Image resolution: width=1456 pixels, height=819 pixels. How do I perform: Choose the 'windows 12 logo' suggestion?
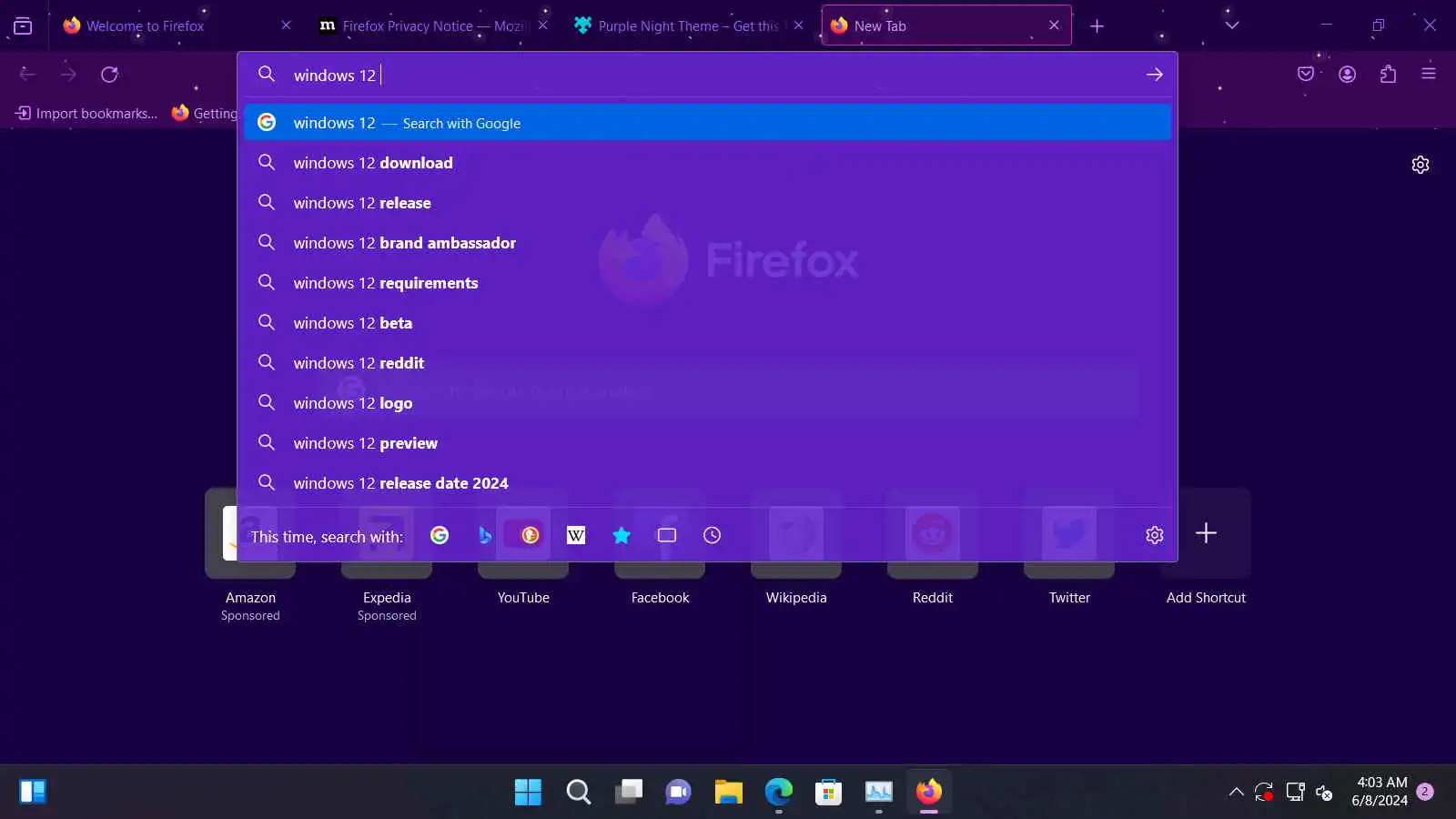click(707, 403)
